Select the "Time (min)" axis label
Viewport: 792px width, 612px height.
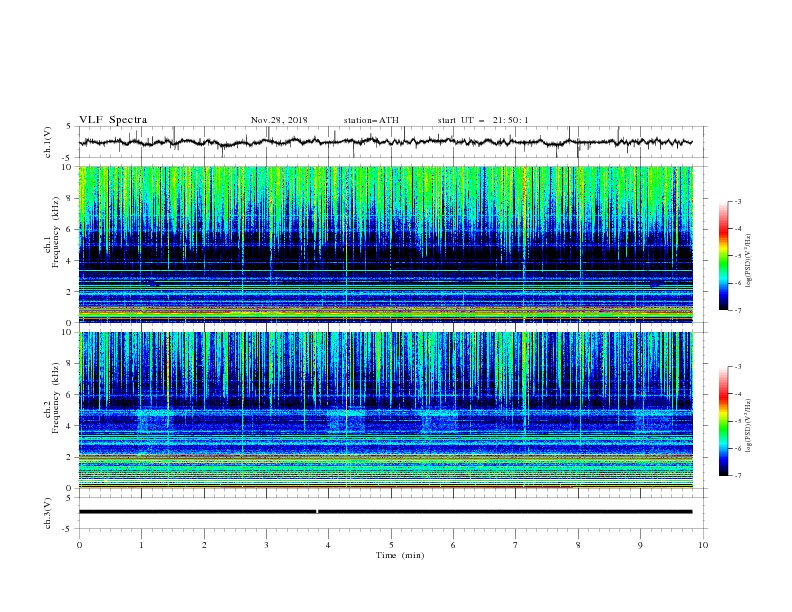click(x=400, y=555)
